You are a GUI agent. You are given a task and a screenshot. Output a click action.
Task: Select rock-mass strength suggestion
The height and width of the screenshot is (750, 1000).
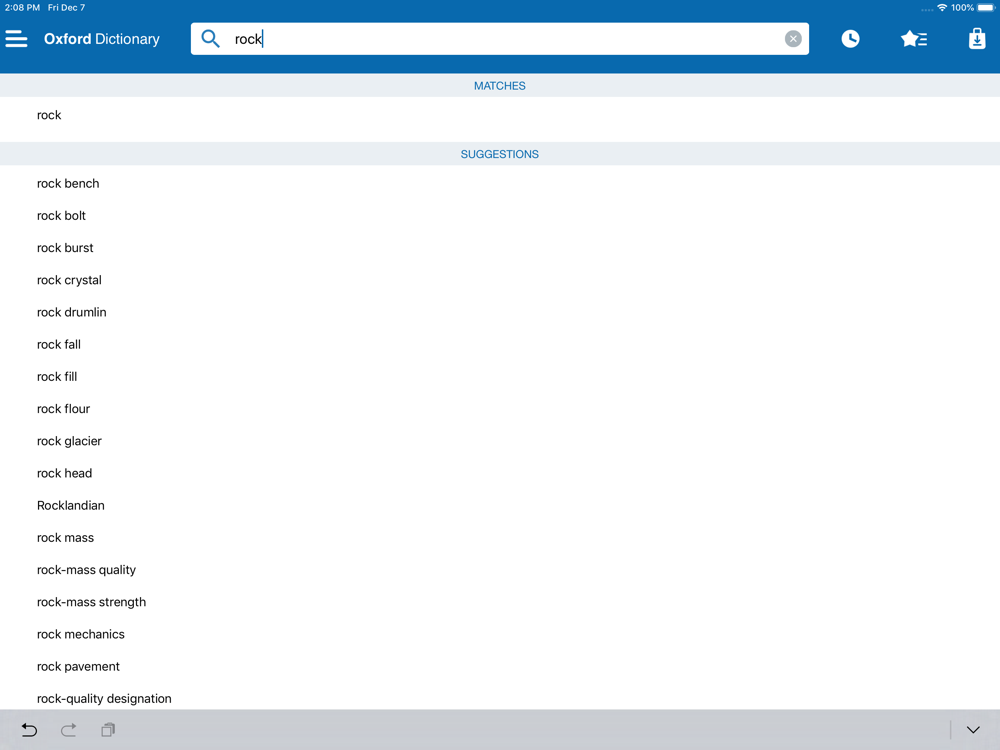tap(500, 602)
